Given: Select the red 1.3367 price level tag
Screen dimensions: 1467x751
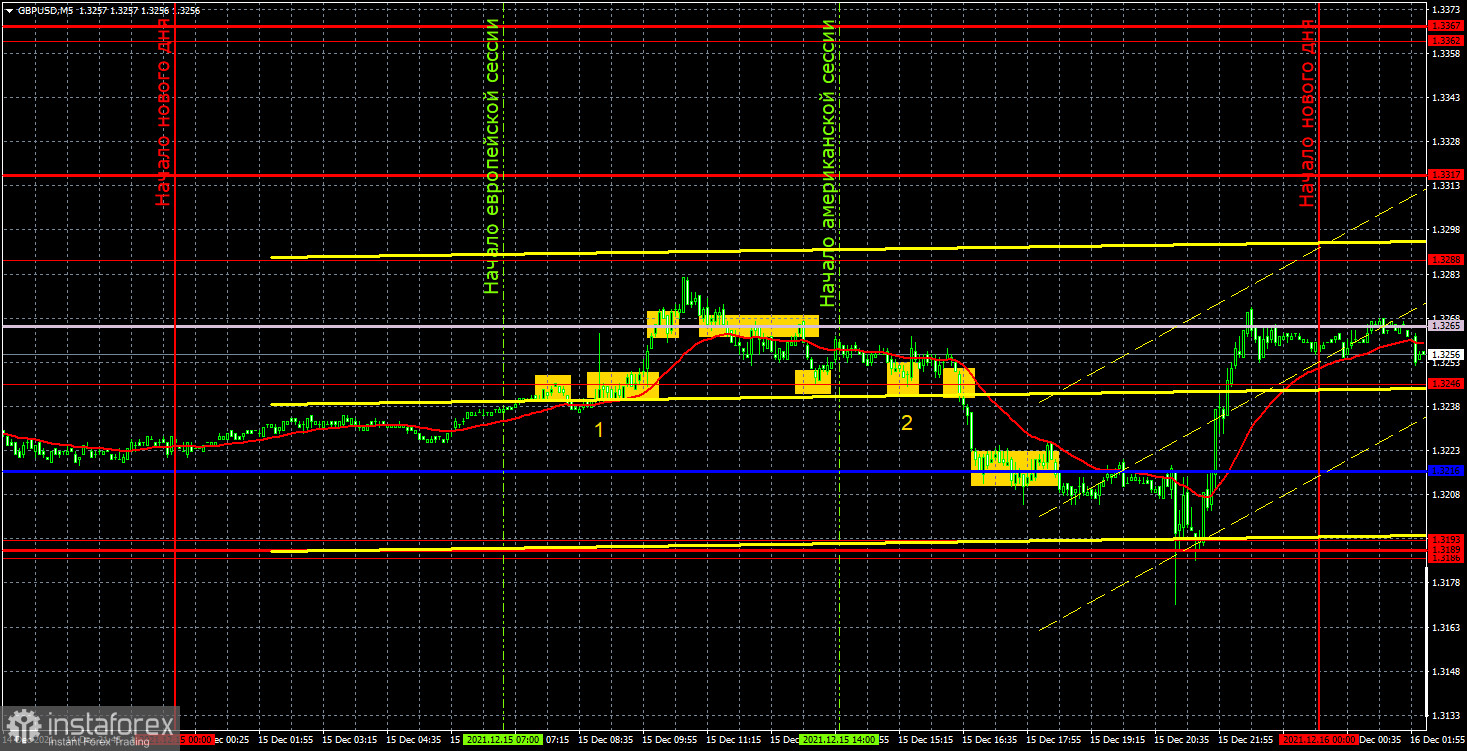Looking at the screenshot, I should (1446, 25).
